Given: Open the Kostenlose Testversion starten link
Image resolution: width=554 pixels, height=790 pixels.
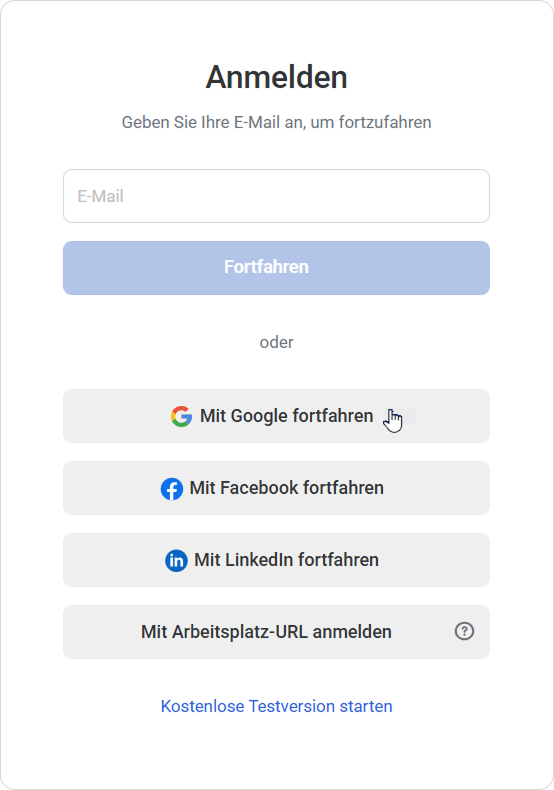Looking at the screenshot, I should pyautogui.click(x=276, y=706).
